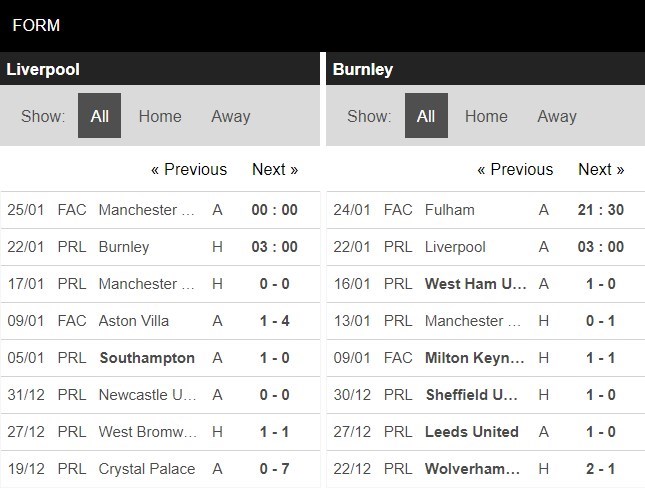
Task: Open Newcastle United 0 - 0 result
Action: [160, 395]
